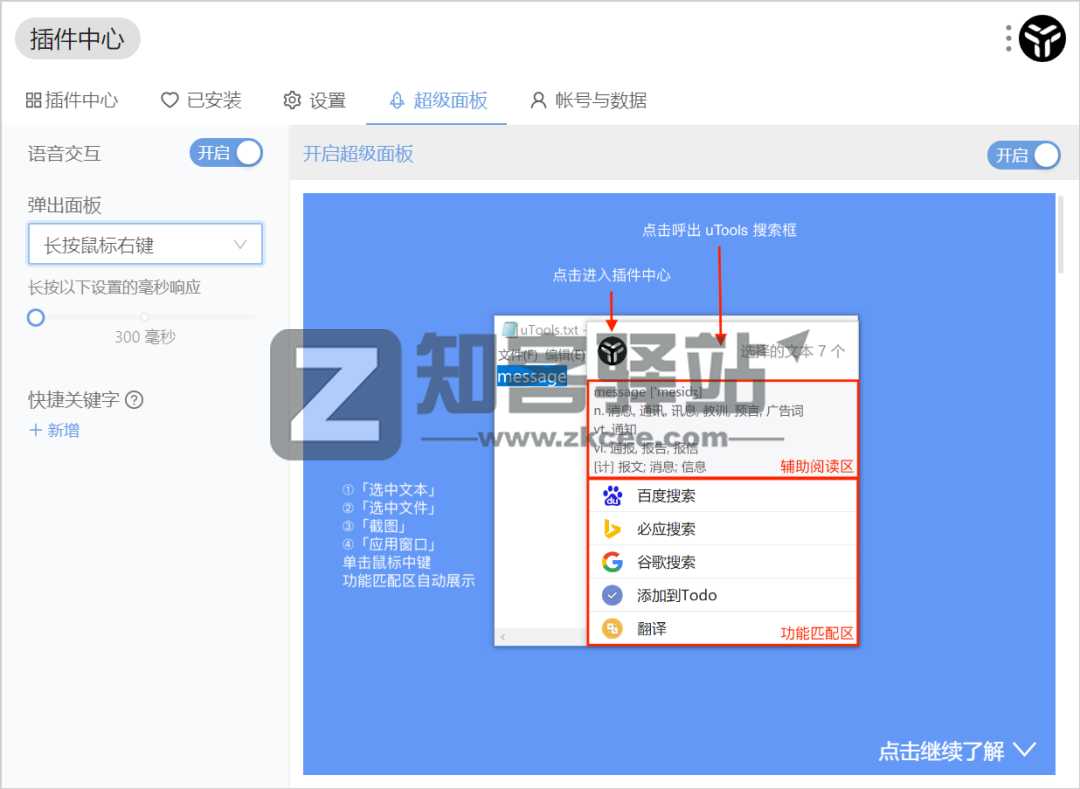Screen dimensions: 1080x789
Task: Click the 插件中心 header badge
Action: [77, 40]
